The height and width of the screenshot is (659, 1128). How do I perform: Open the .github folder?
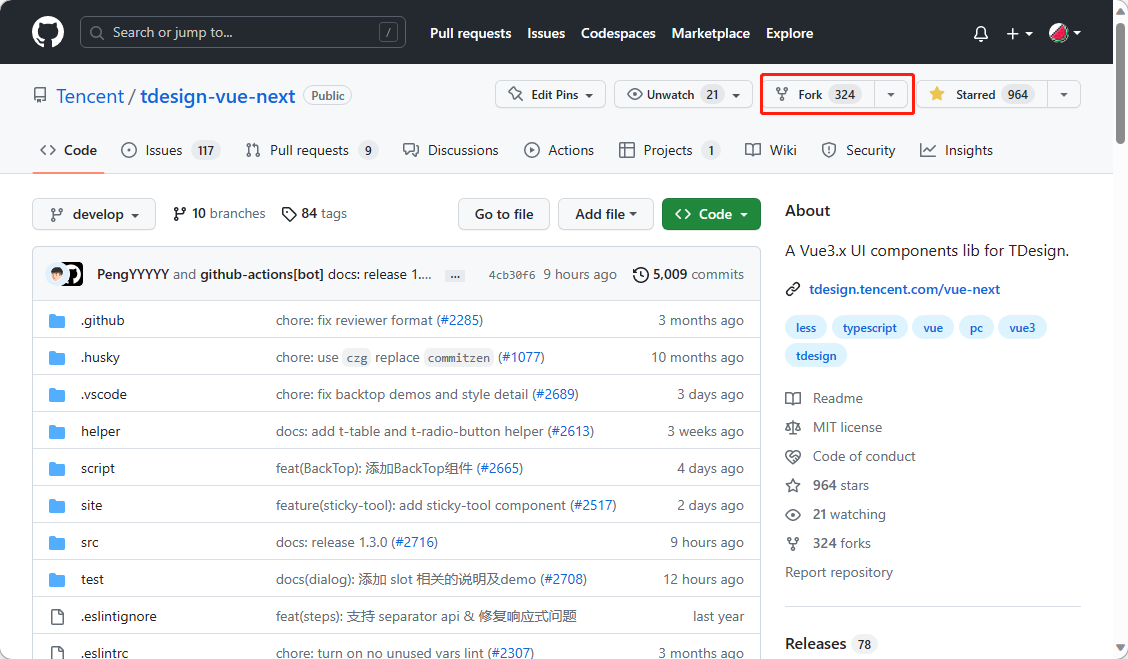pyautogui.click(x=102, y=320)
